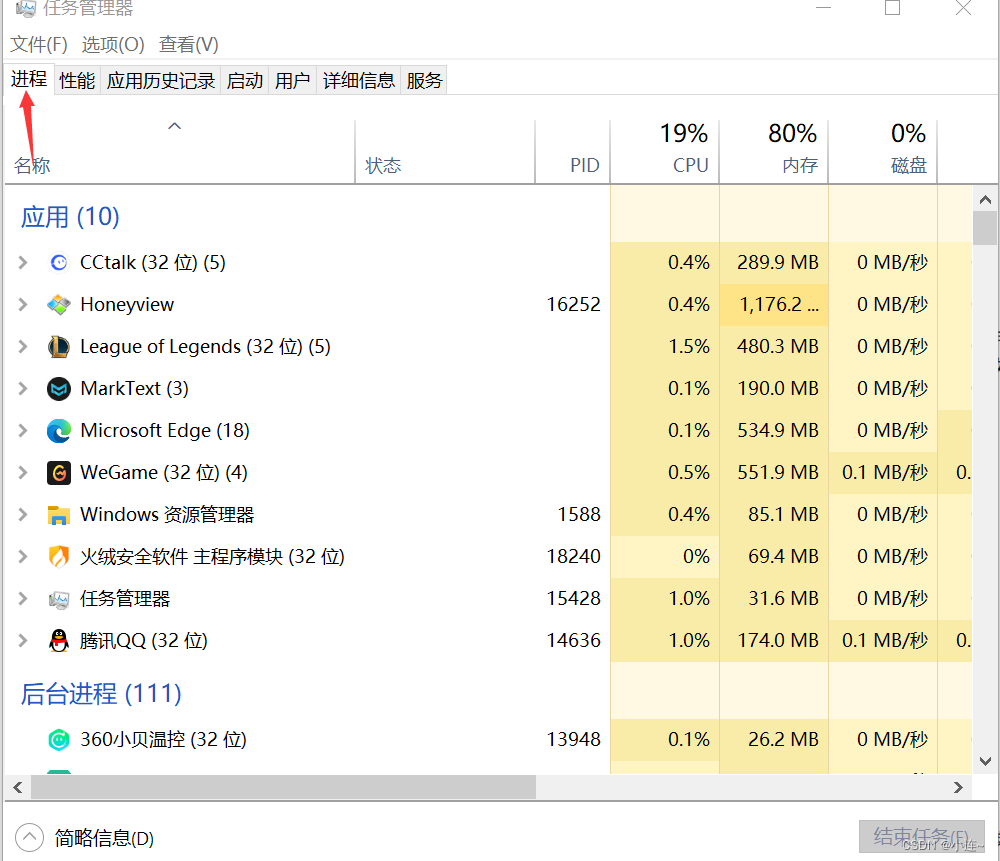Screen dimensions: 1000x861
Task: Switch to the 服务 tab
Action: (x=424, y=80)
